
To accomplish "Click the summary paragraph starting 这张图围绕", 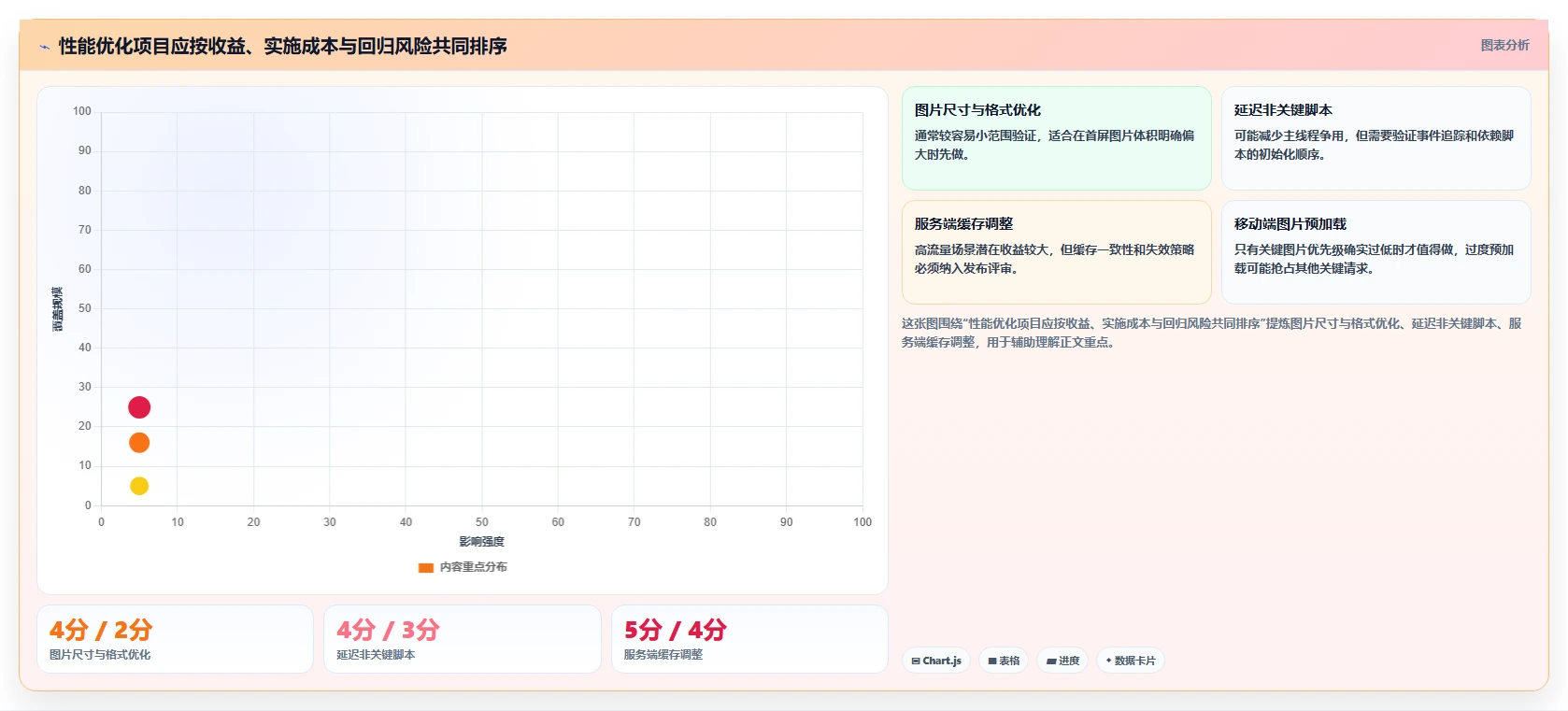I will [x=1211, y=333].
